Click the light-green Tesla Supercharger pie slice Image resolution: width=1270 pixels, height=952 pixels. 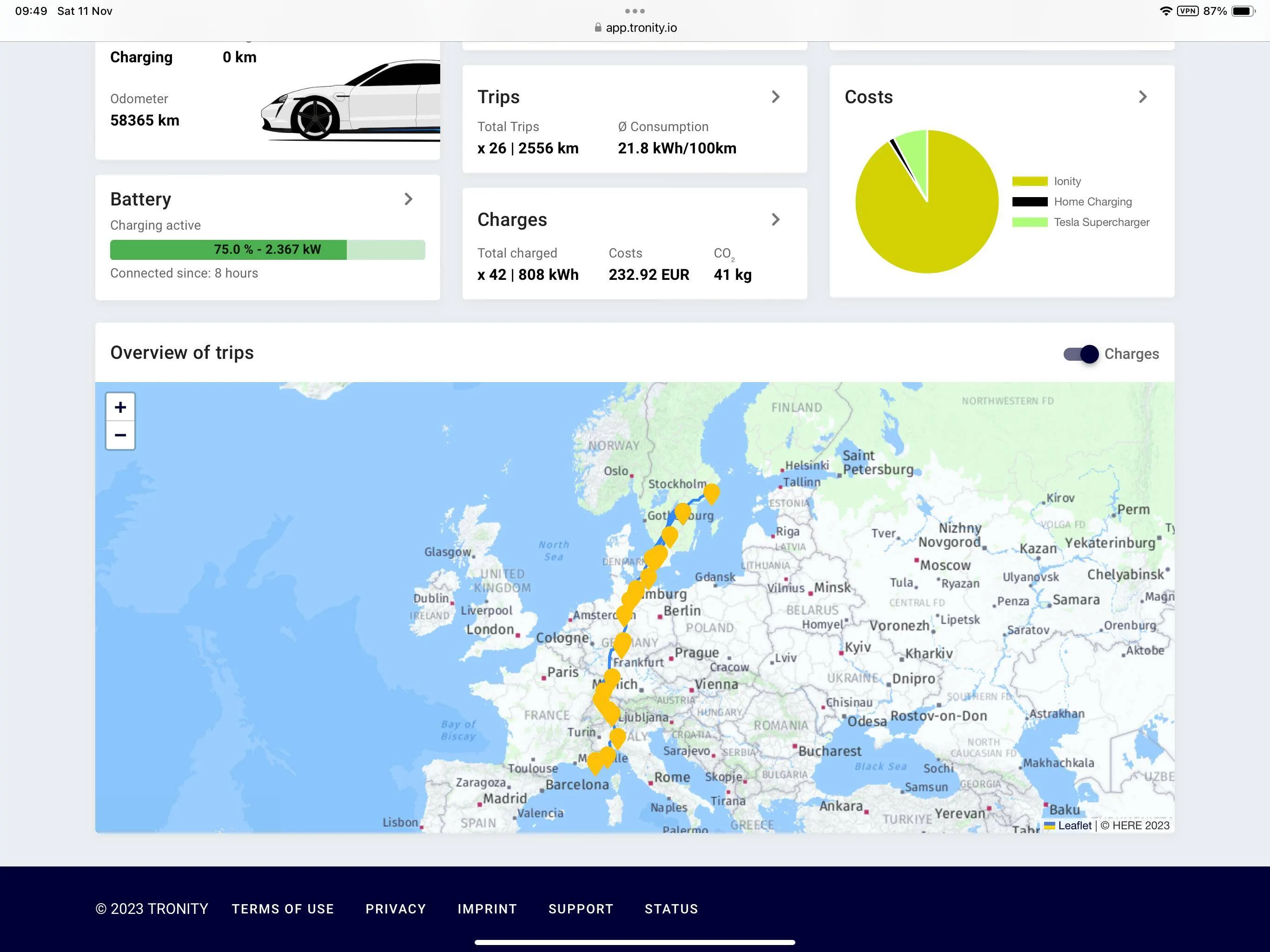tap(914, 155)
